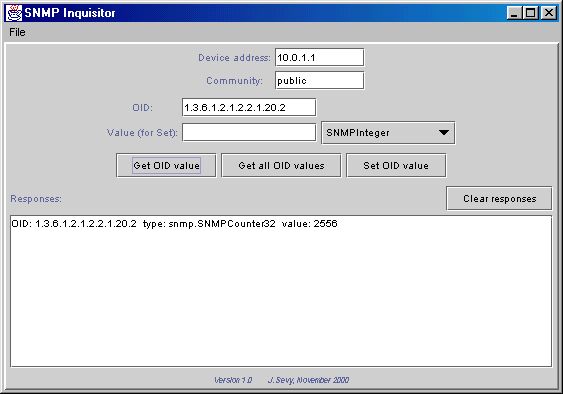Click the Version 1.0 footer text
The width and height of the screenshot is (563, 394).
(x=233, y=380)
